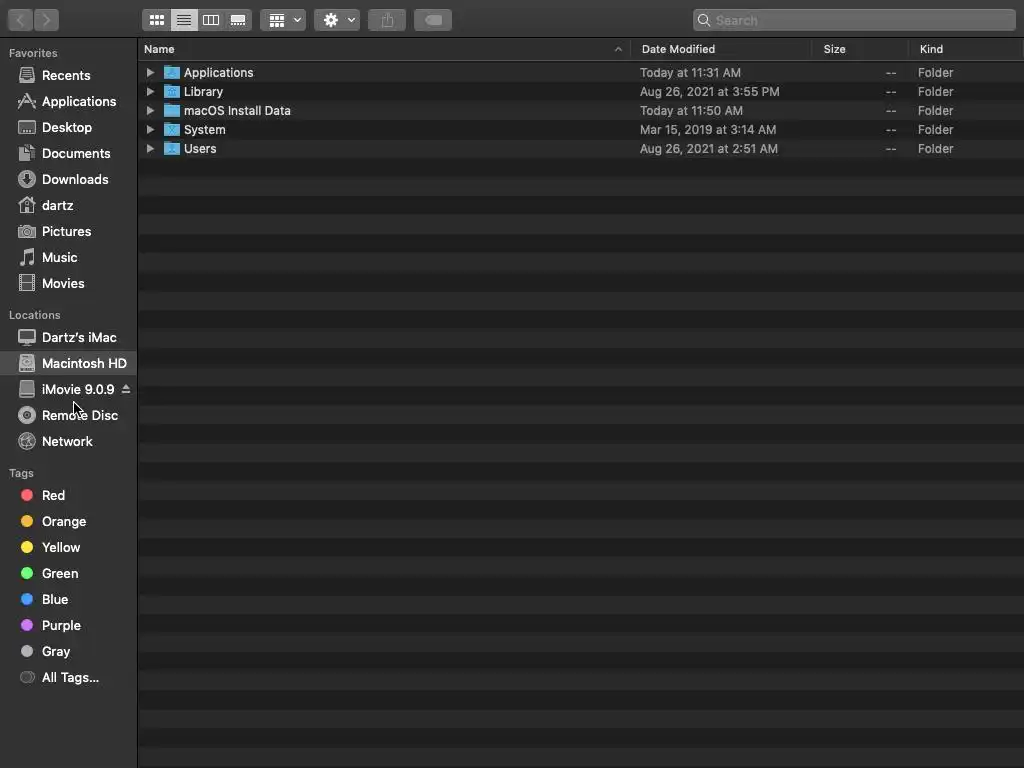1024x768 pixels.
Task: Open the dartz home folder
Action: [x=68, y=206]
